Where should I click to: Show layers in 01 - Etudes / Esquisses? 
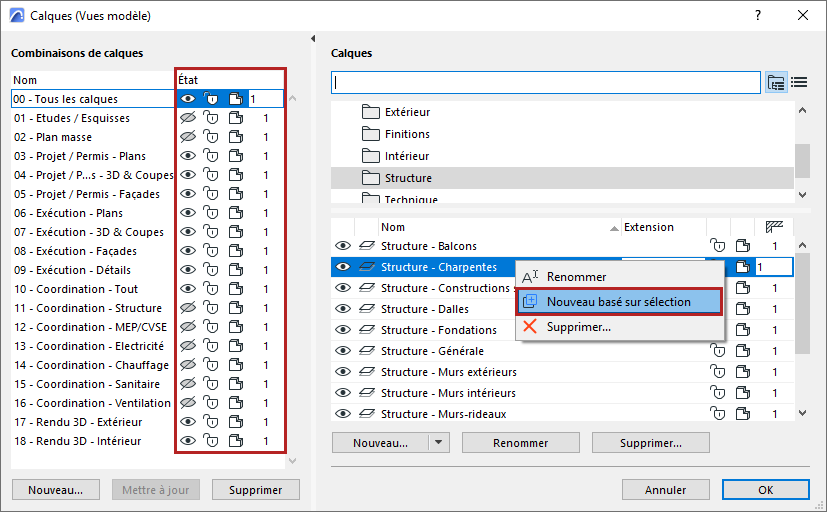pyautogui.click(x=187, y=118)
